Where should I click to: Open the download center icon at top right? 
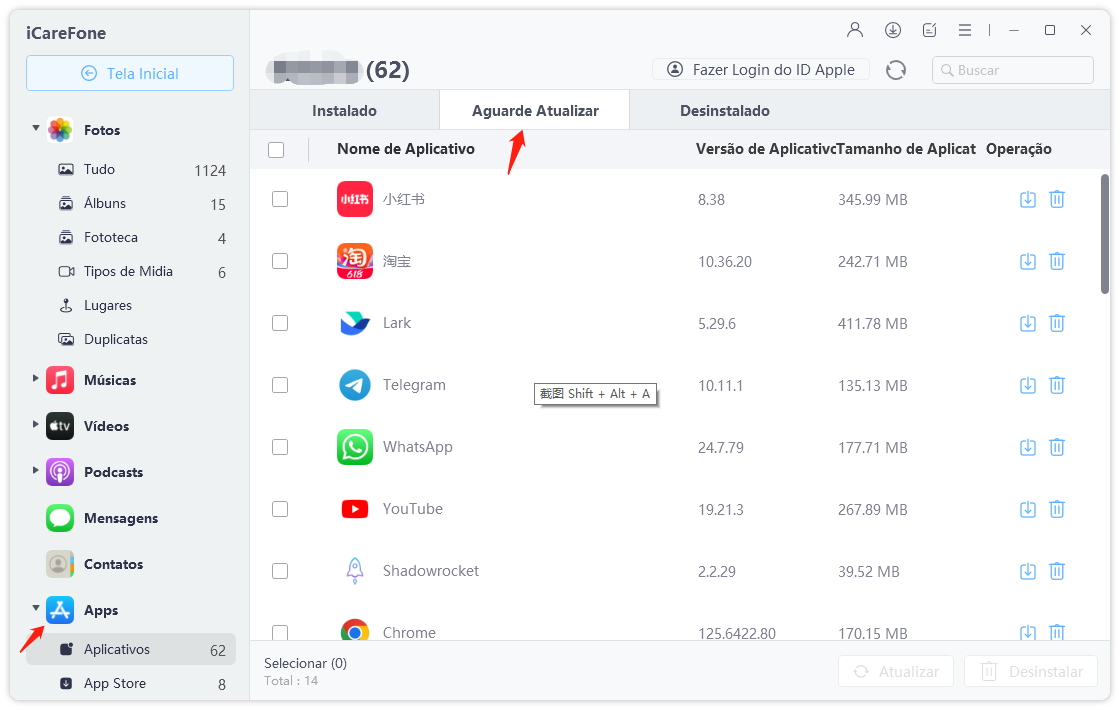(x=893, y=30)
